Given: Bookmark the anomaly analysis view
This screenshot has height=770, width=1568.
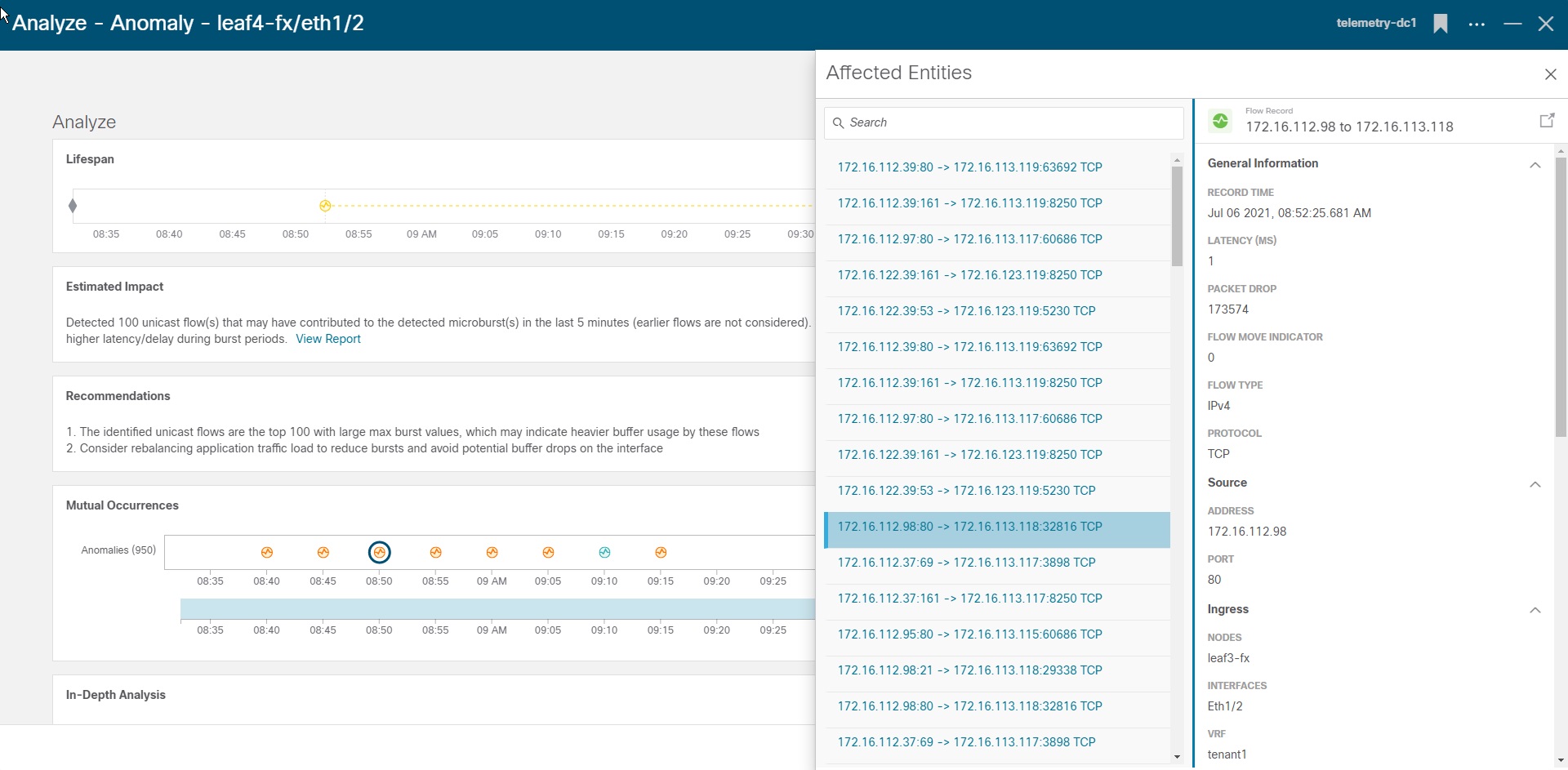Looking at the screenshot, I should (x=1440, y=23).
